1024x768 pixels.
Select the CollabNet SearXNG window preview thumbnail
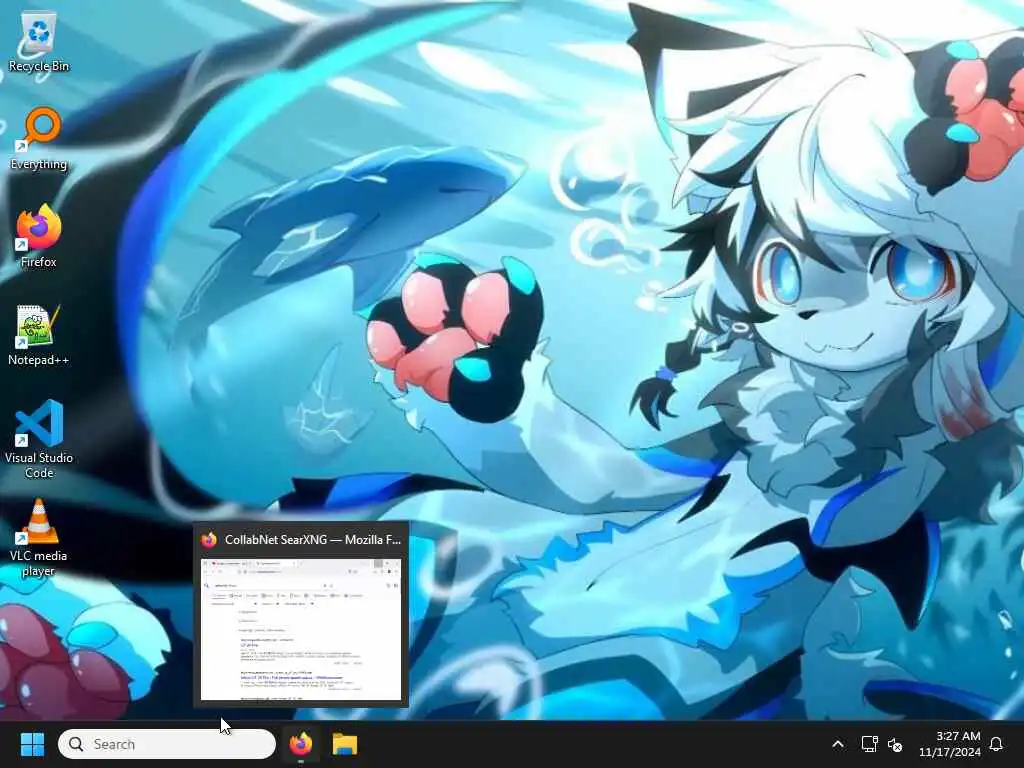pyautogui.click(x=301, y=630)
